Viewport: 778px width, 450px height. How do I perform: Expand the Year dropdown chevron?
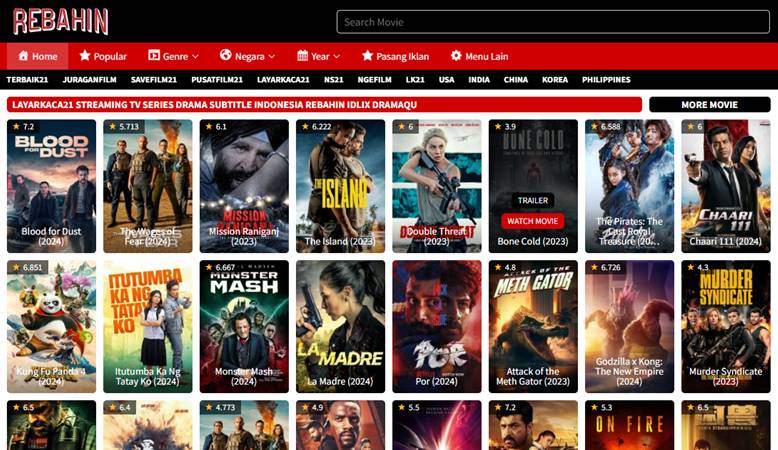(336, 57)
